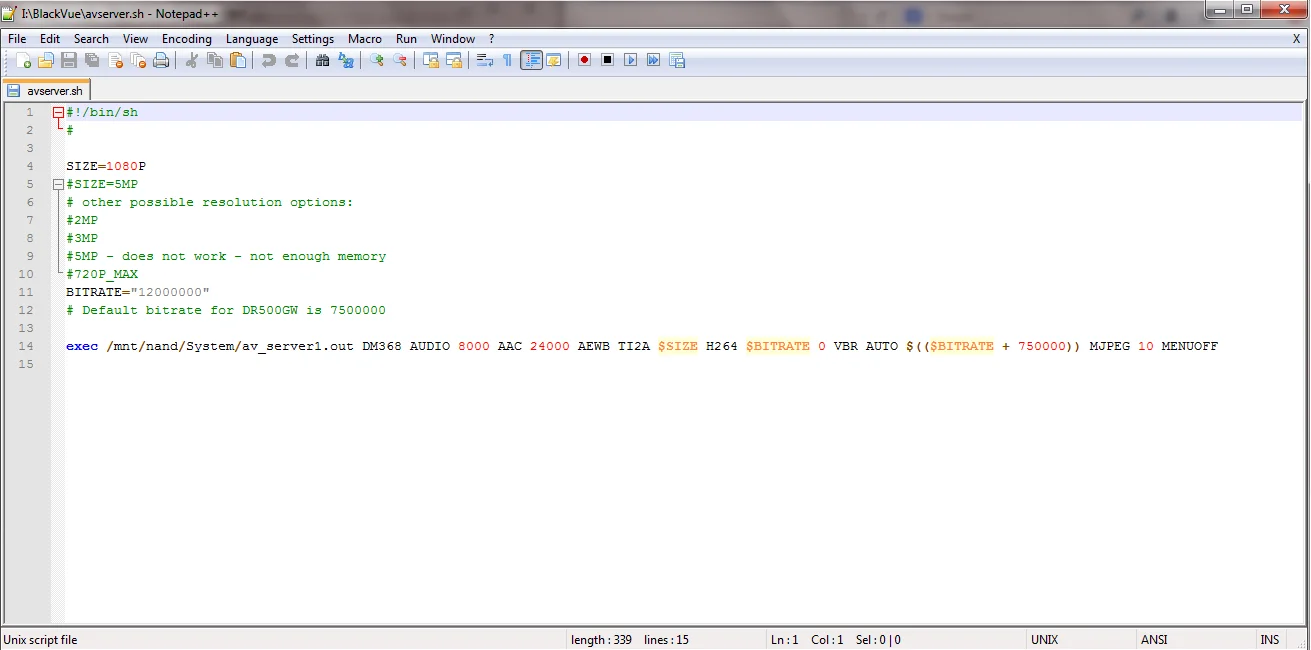Collapse the fold marker on line 1
This screenshot has height=650, width=1311.
[x=58, y=113]
